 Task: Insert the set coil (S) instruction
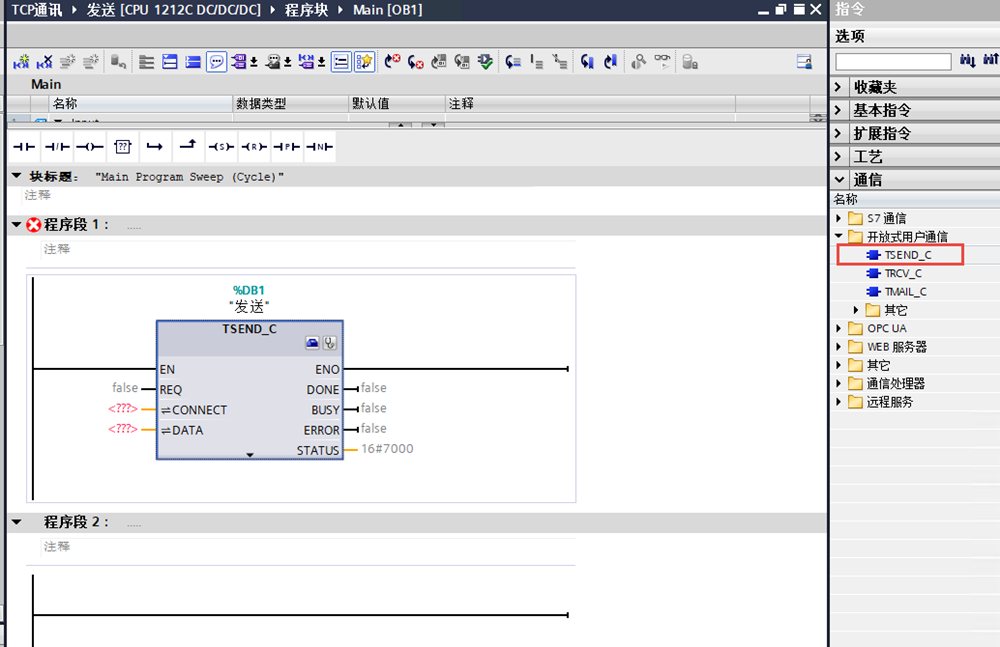pos(221,147)
